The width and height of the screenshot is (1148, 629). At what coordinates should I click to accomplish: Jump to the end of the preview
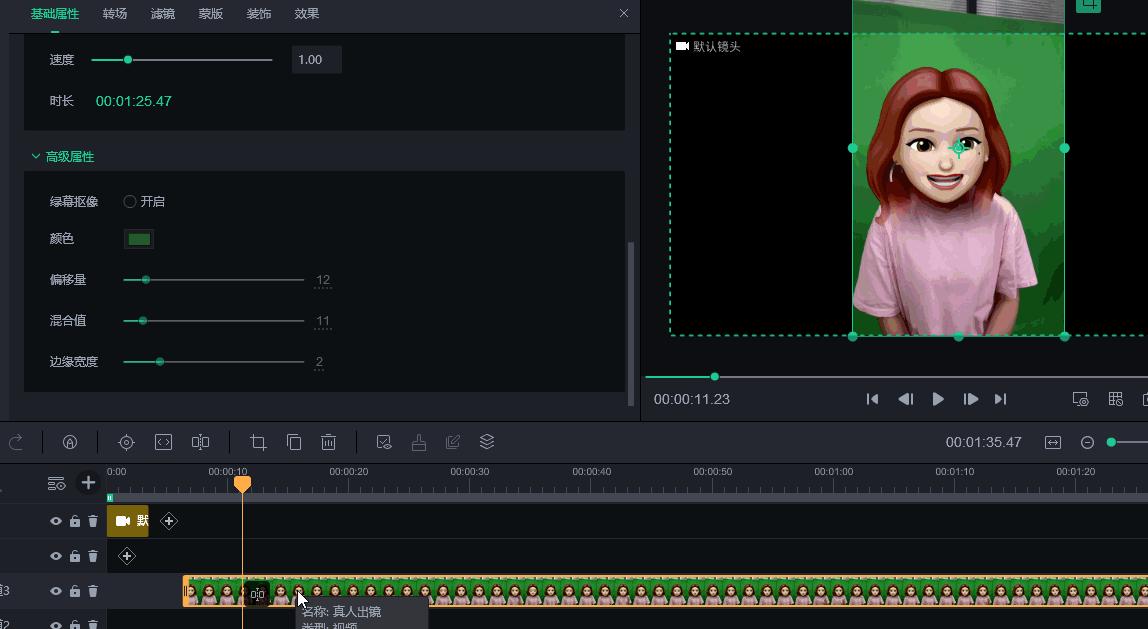coord(1000,399)
